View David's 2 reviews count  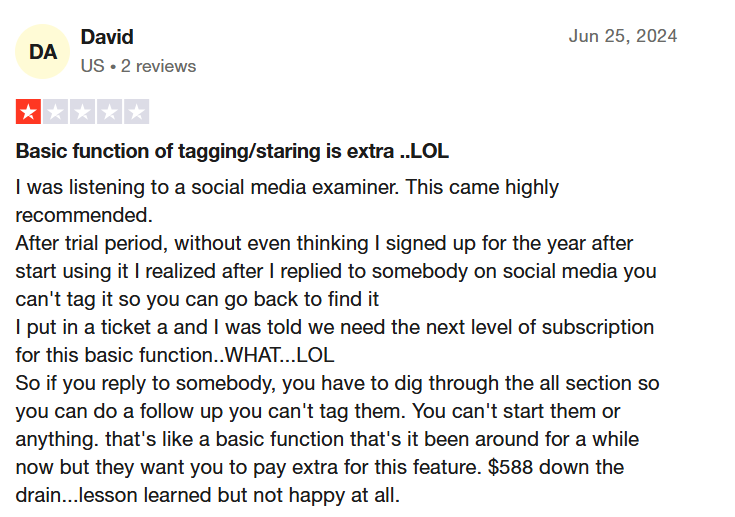pos(158,66)
